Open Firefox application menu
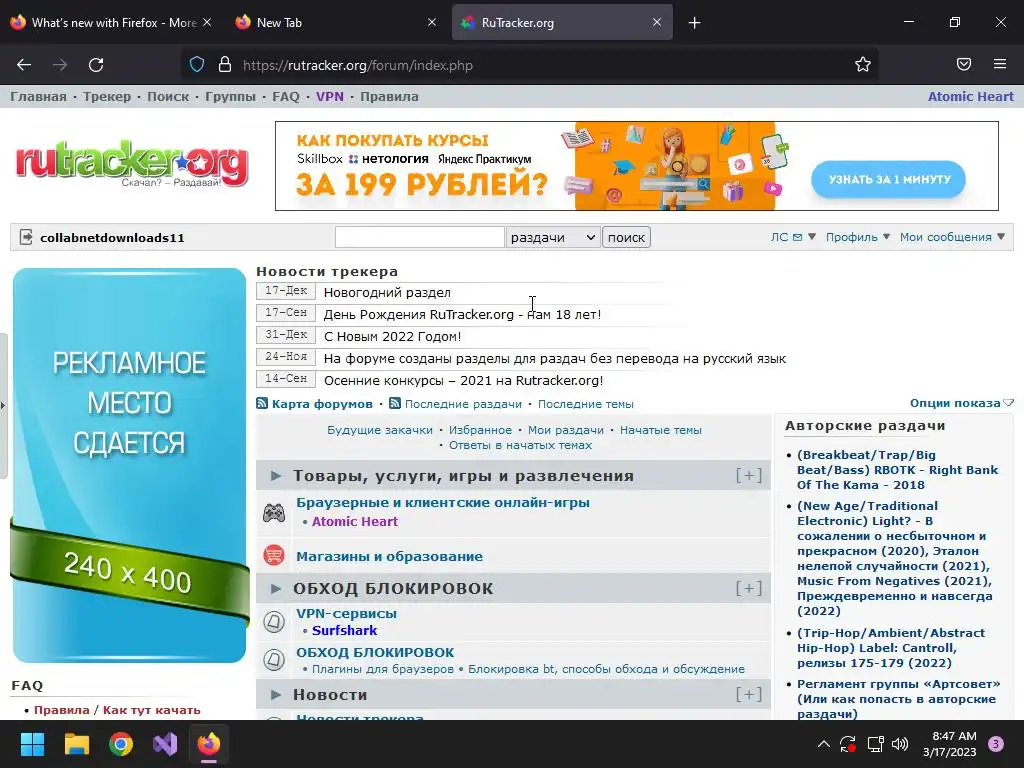1024x768 pixels. coord(1000,64)
